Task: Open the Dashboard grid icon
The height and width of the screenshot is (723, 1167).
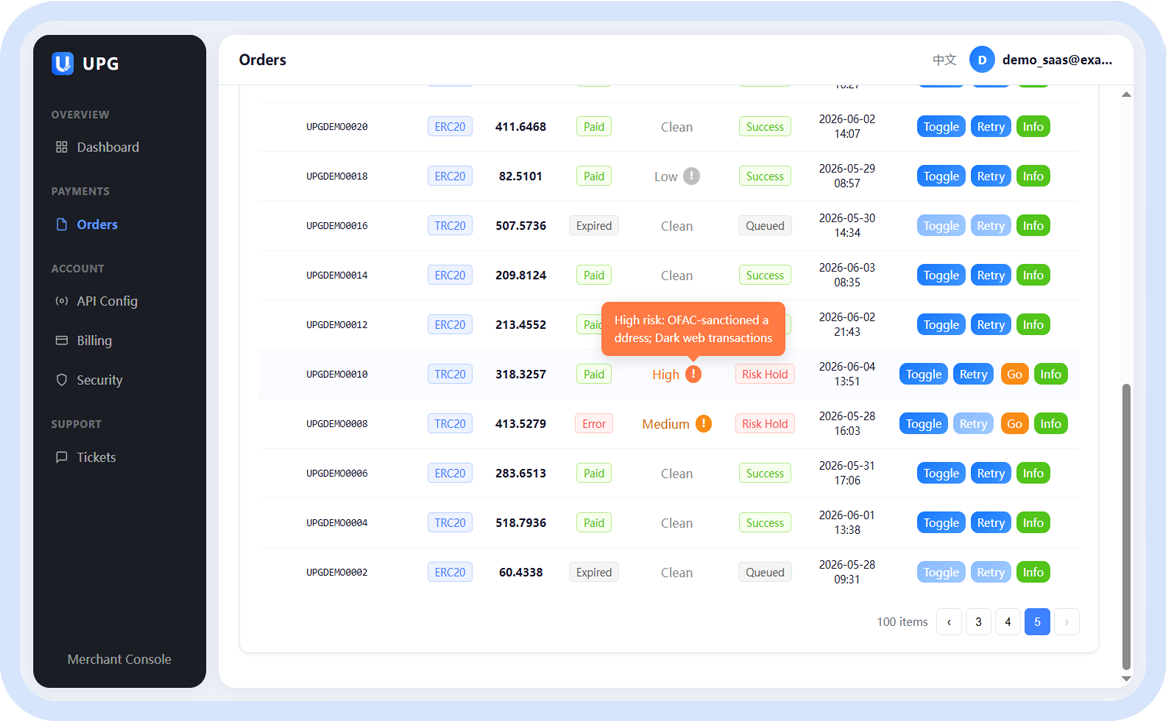Action: pos(62,147)
